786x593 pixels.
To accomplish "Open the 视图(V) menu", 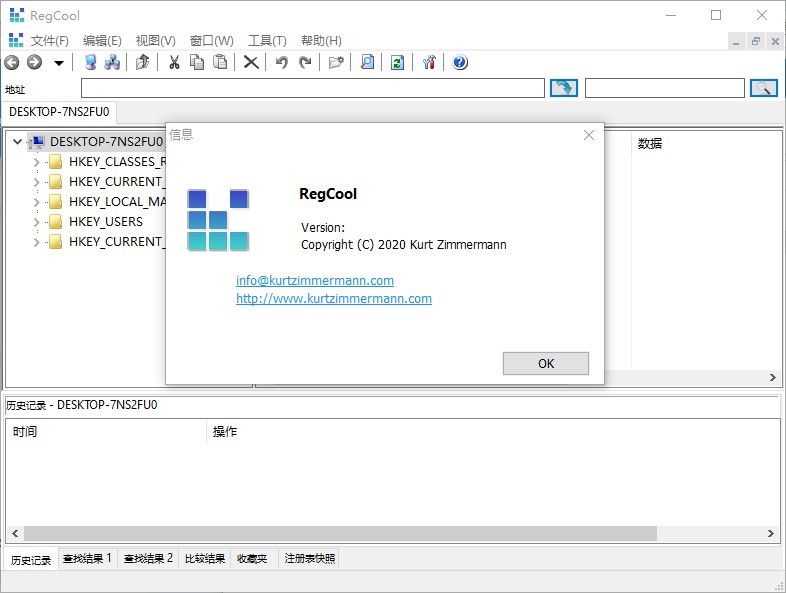I will click(155, 41).
